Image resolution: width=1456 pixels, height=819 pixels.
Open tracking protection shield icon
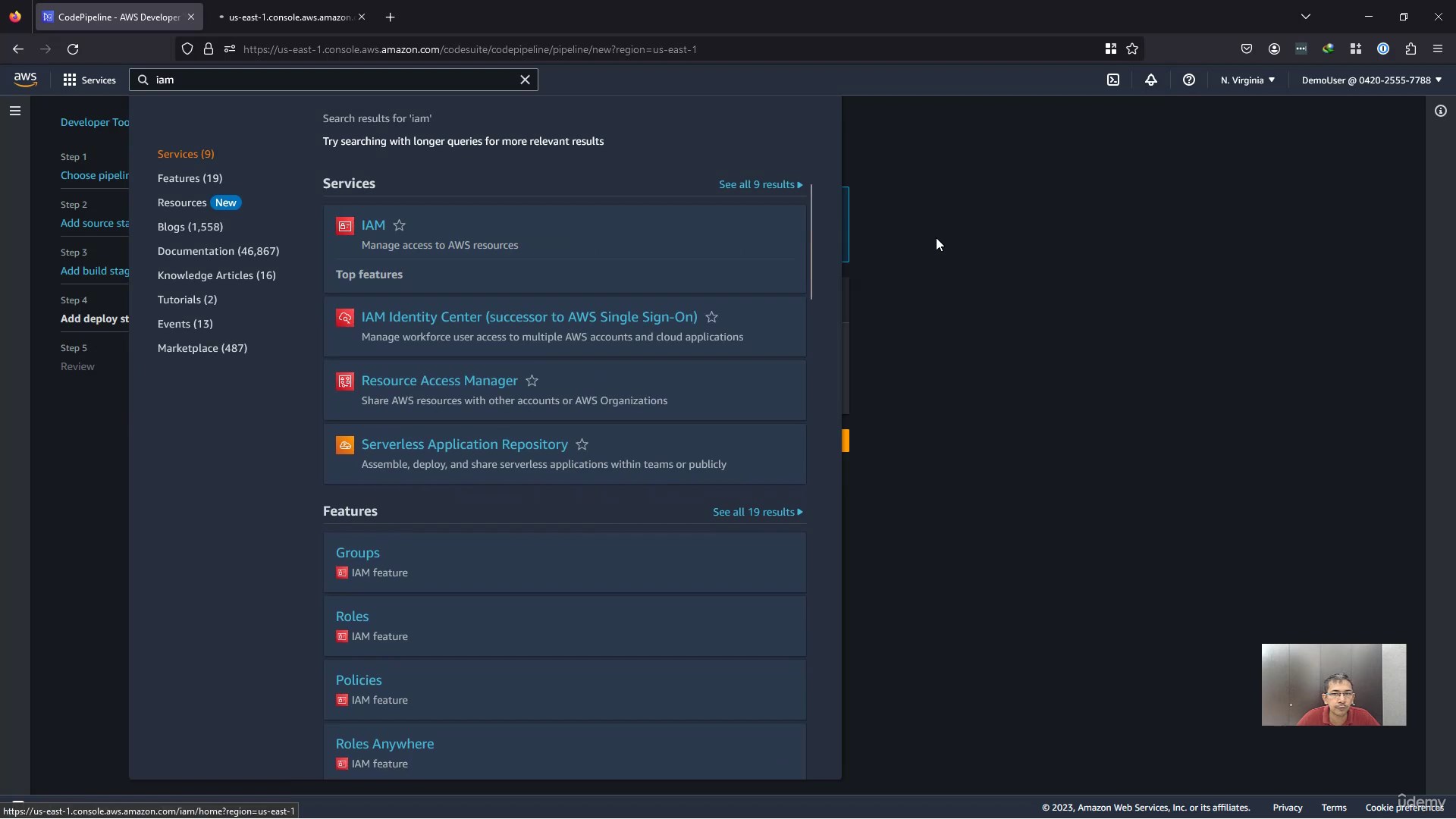tap(187, 49)
